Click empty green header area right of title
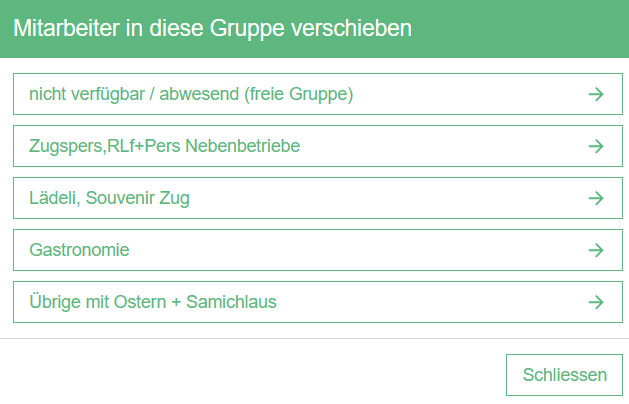The height and width of the screenshot is (404, 629). tap(520, 28)
